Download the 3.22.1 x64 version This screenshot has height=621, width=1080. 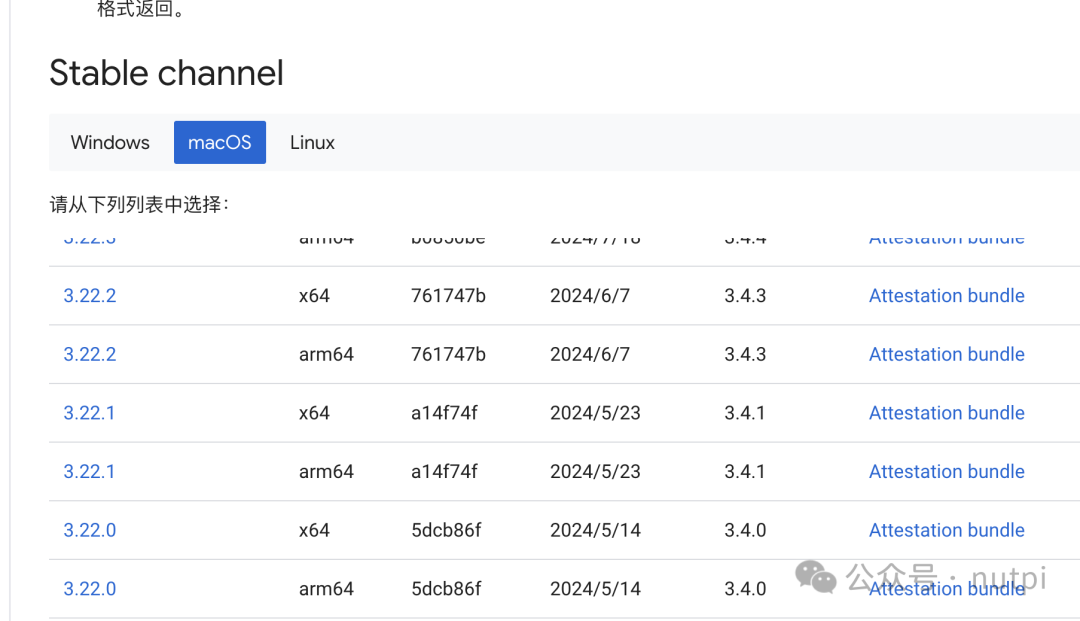(90, 413)
